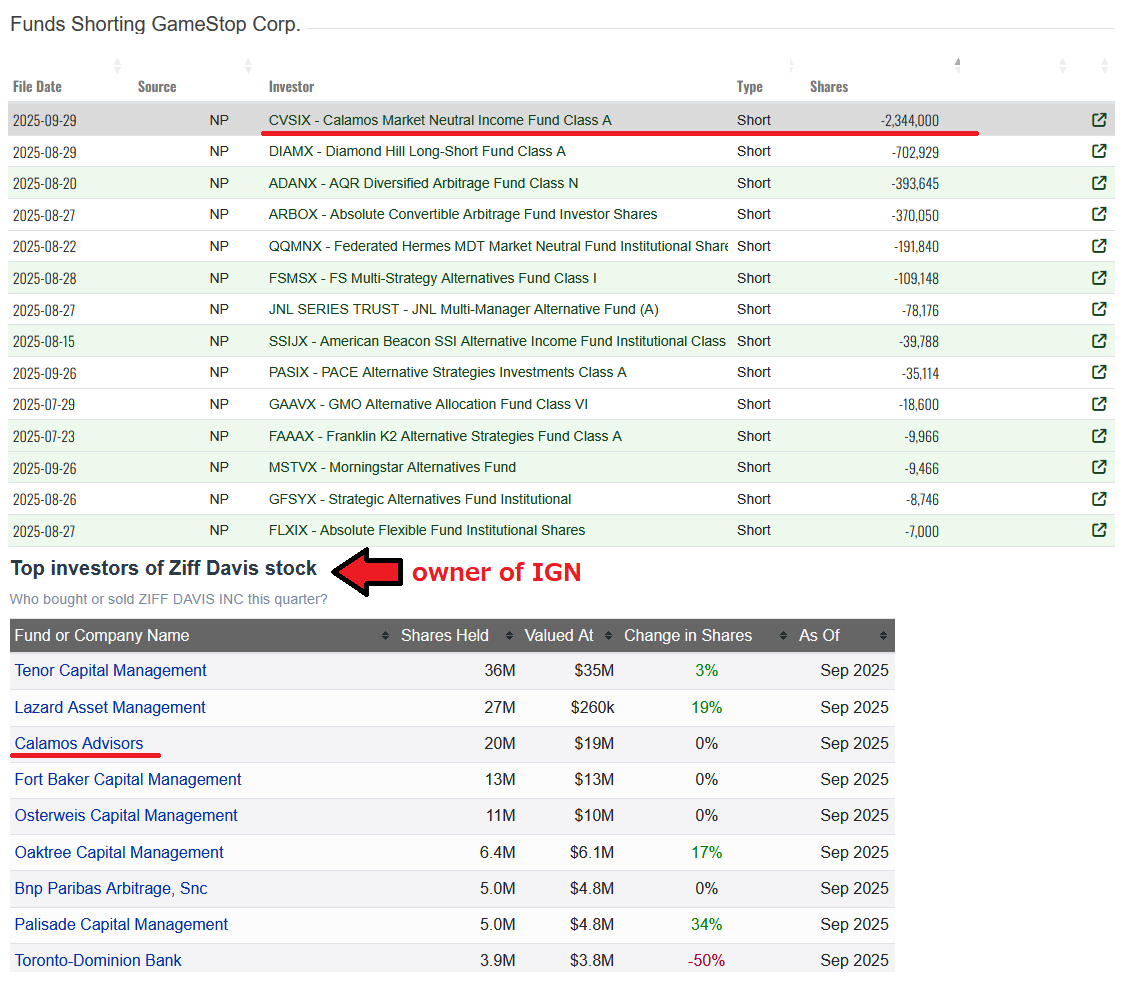The height and width of the screenshot is (984, 1140).
Task: Open Oaktree Capital Management link
Action: pos(119,852)
